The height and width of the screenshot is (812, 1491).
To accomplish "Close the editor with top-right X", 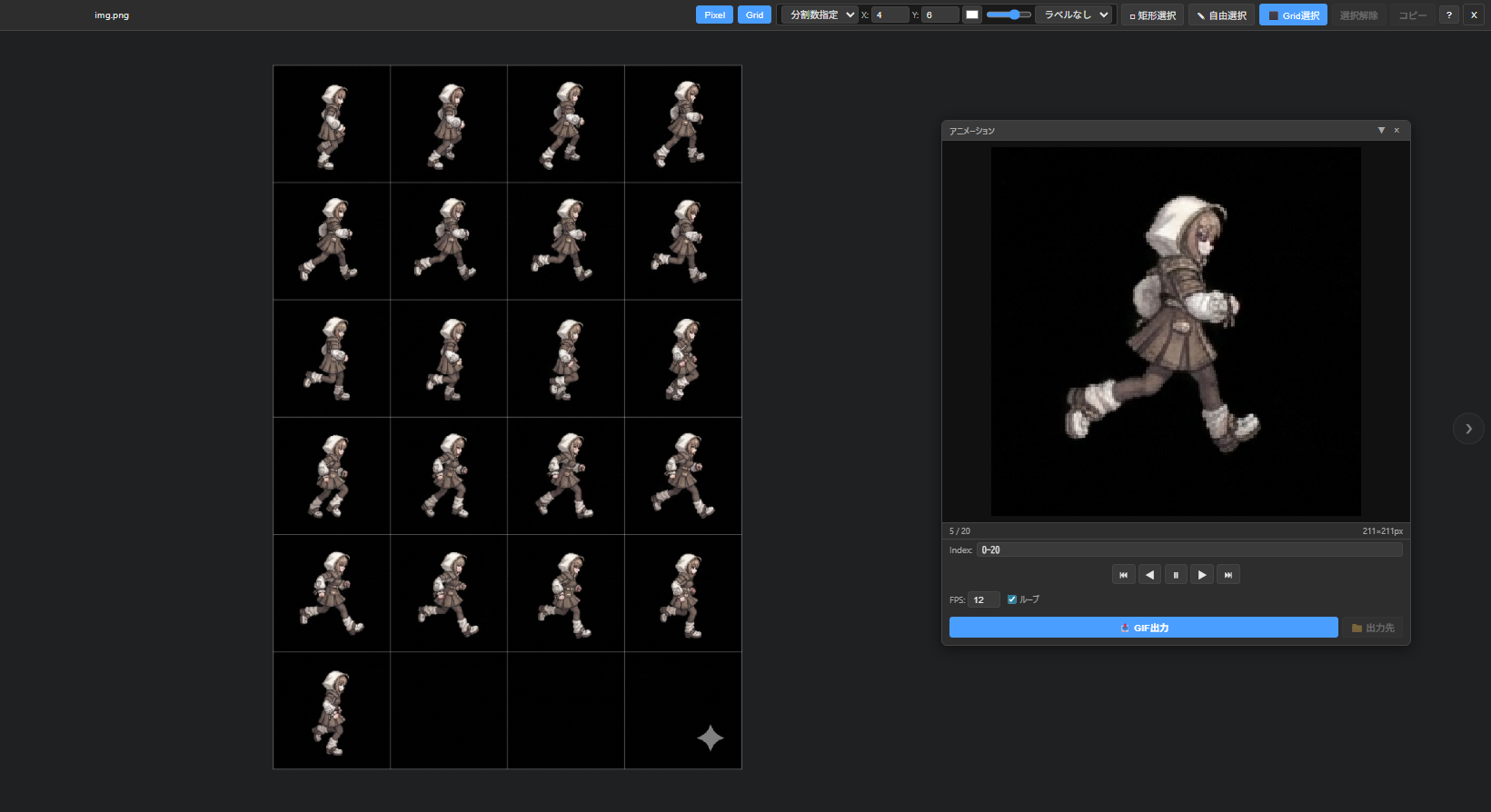I will click(x=1474, y=15).
